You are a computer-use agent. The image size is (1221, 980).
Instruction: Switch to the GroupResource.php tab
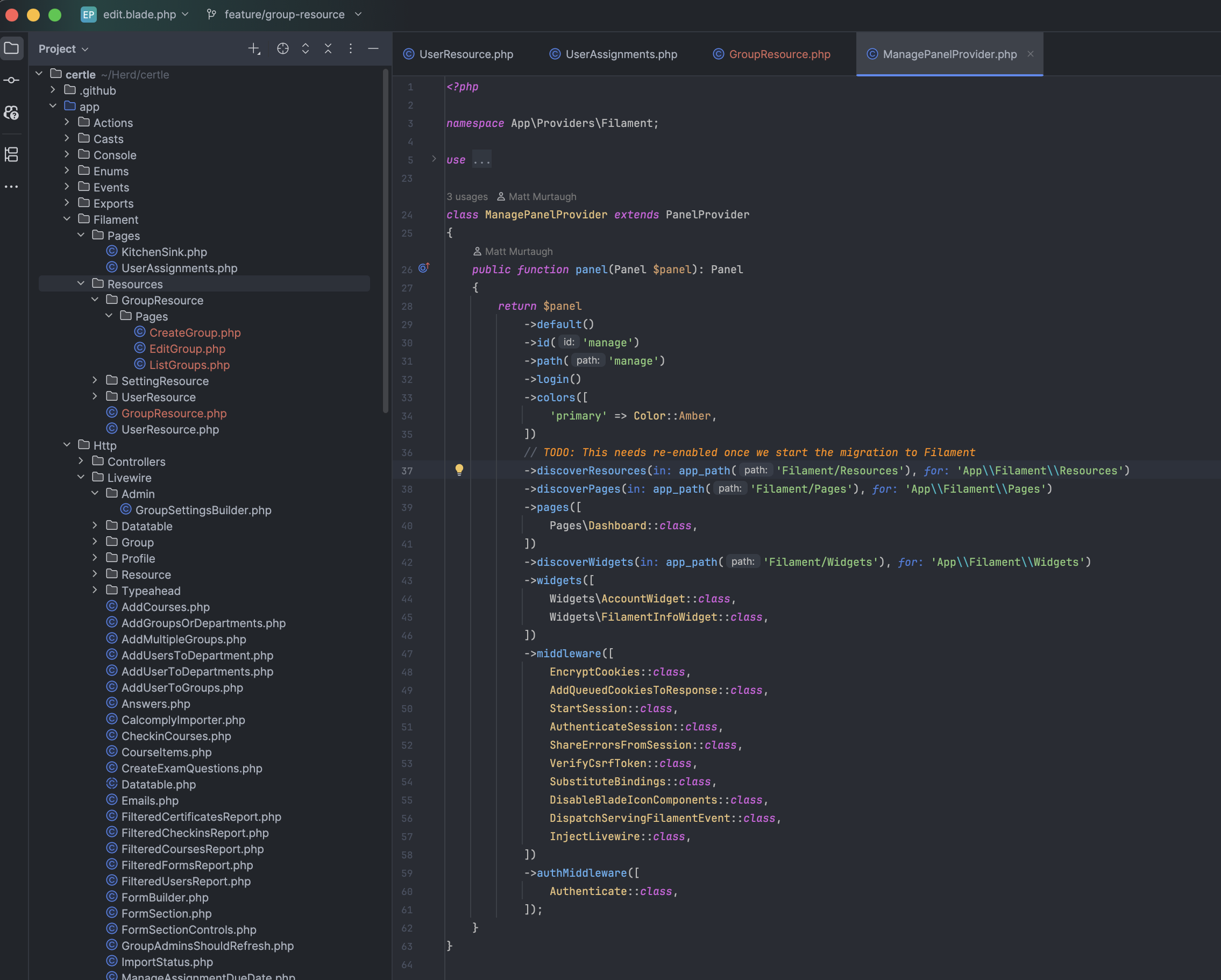[779, 54]
